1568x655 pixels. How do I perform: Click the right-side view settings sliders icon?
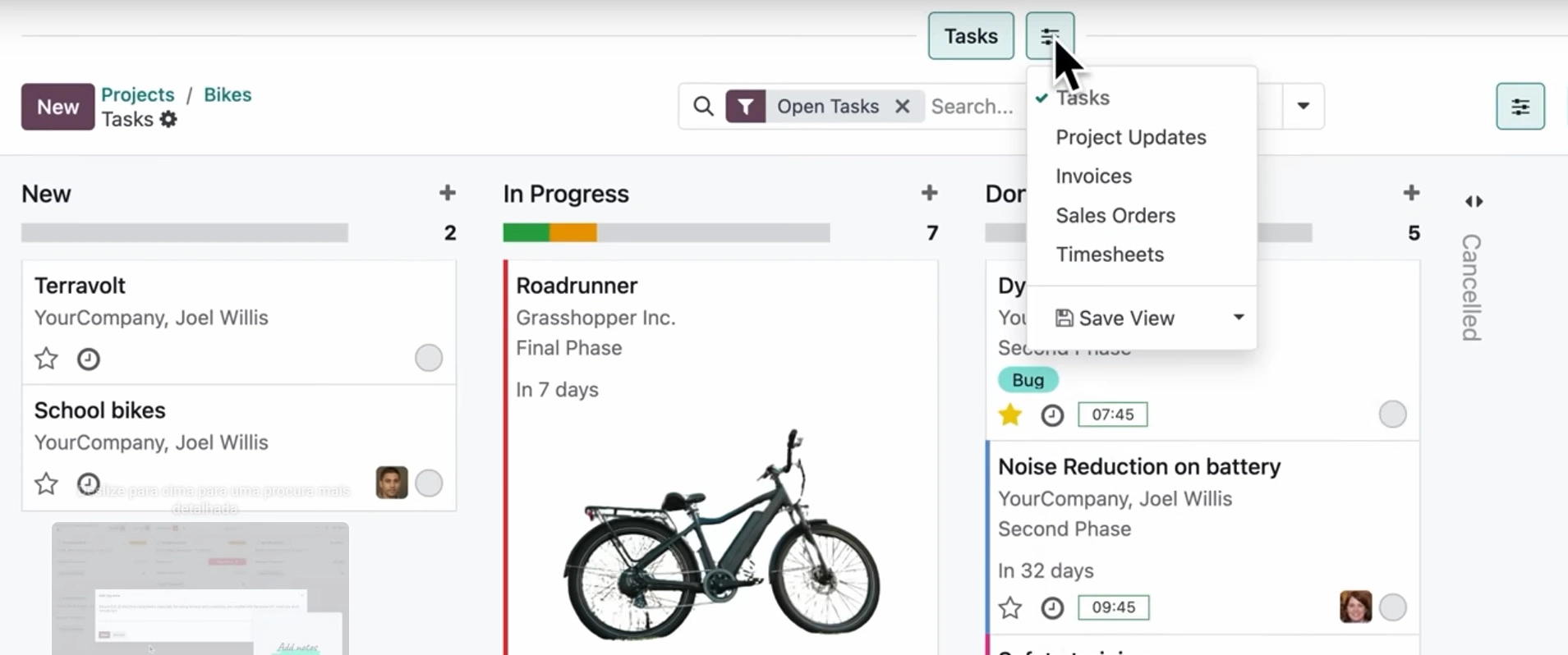(1520, 107)
